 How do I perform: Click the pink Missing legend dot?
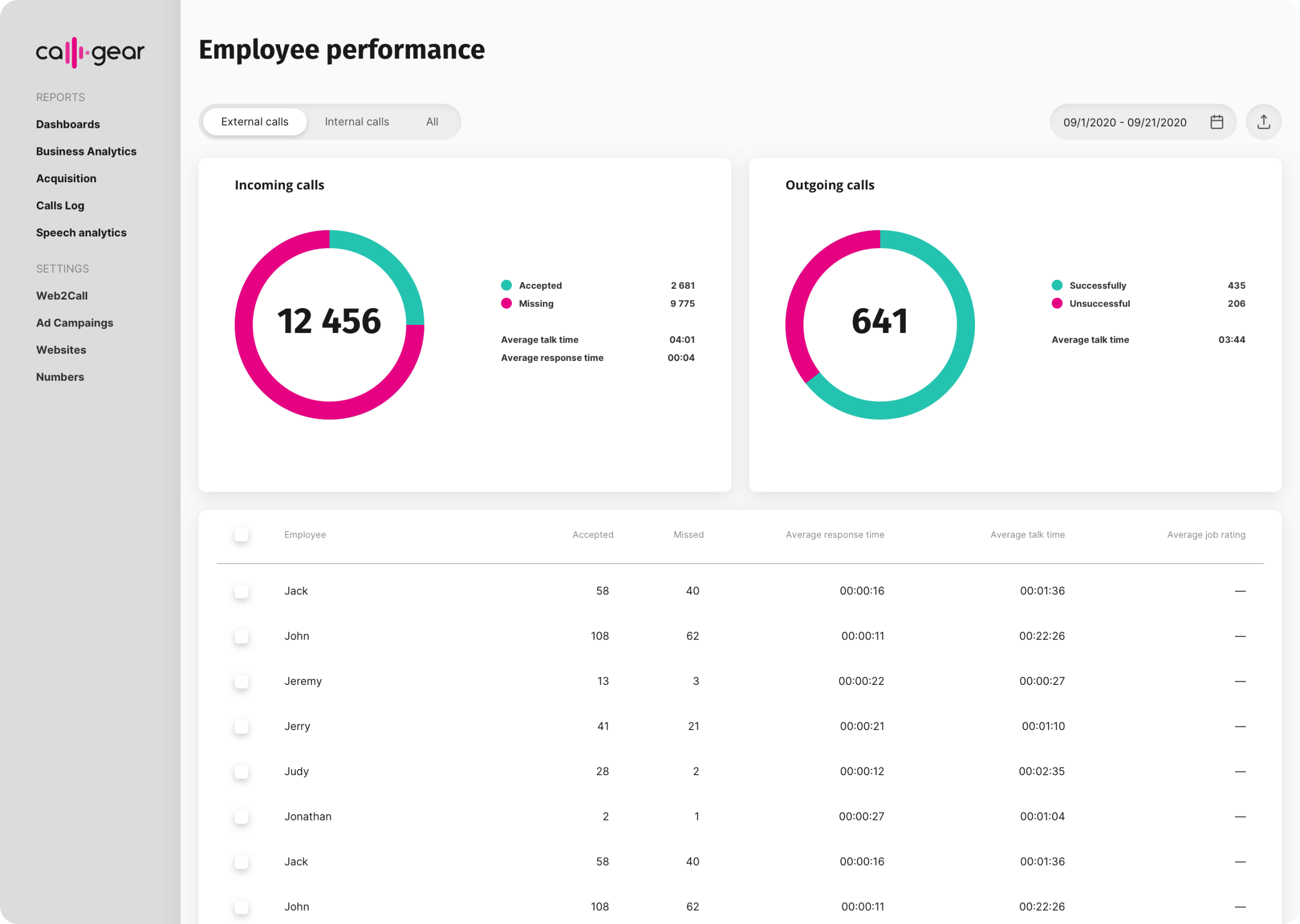(506, 303)
